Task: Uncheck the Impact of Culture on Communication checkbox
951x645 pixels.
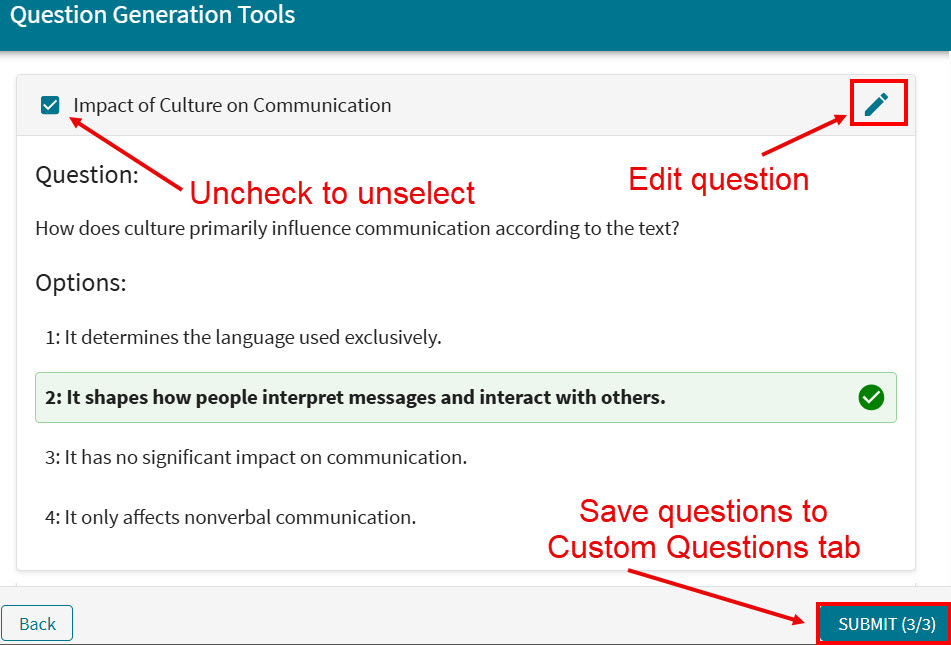Action: click(50, 105)
